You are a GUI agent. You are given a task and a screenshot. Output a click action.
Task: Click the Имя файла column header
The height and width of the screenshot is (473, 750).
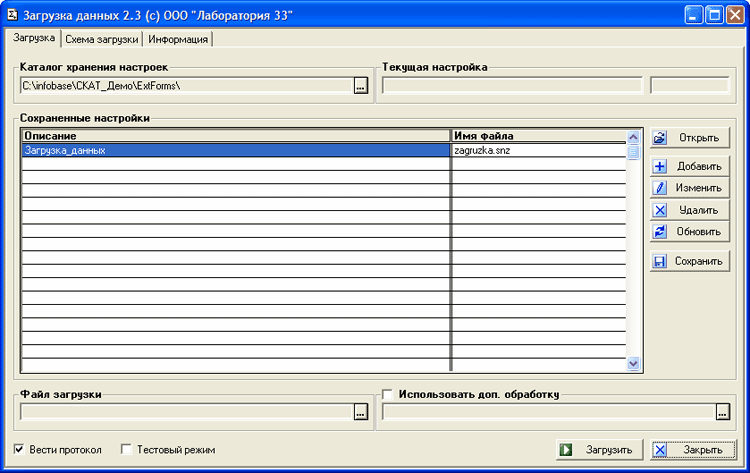click(538, 136)
